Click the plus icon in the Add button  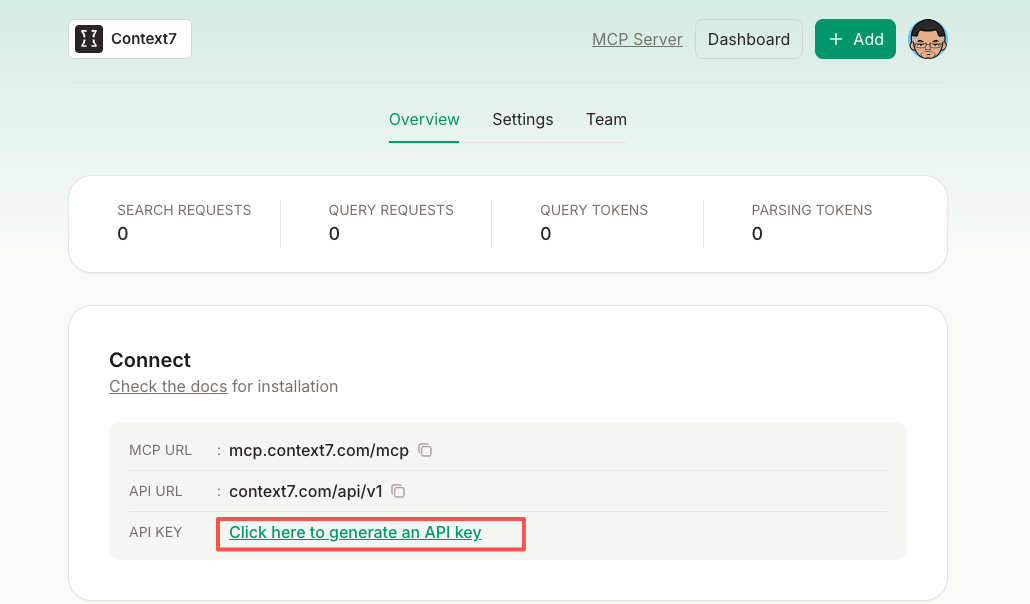click(836, 39)
